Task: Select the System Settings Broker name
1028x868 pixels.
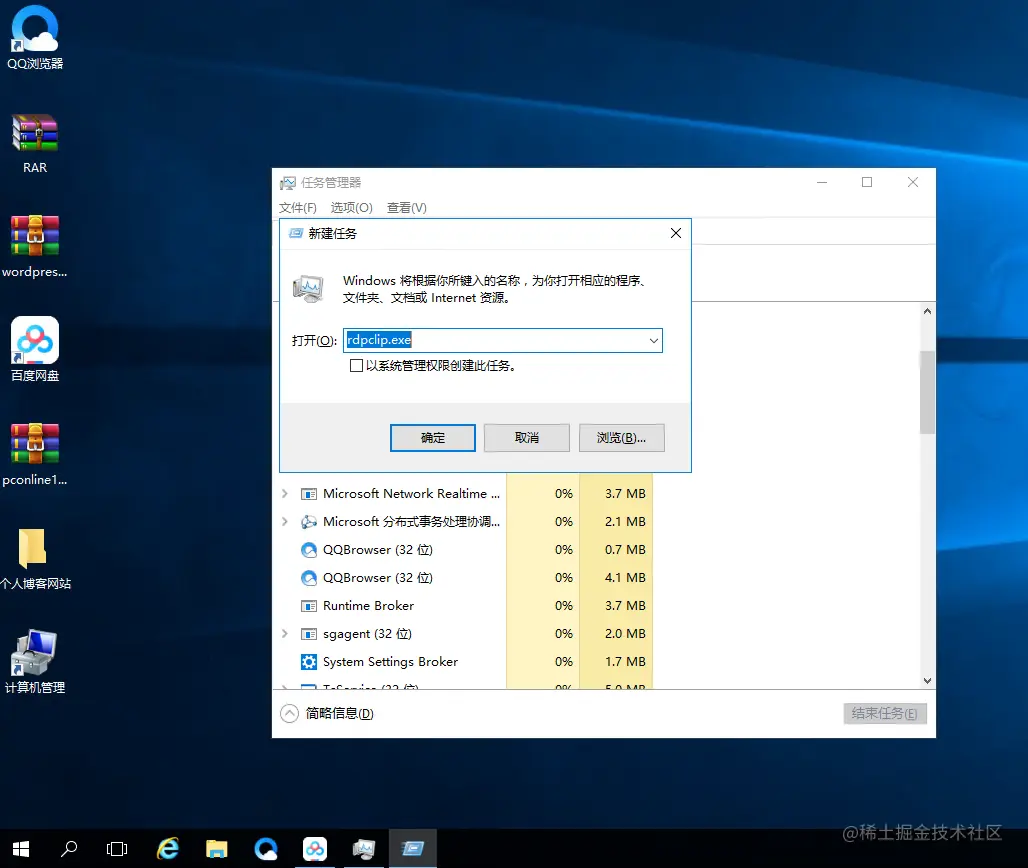Action: click(390, 662)
